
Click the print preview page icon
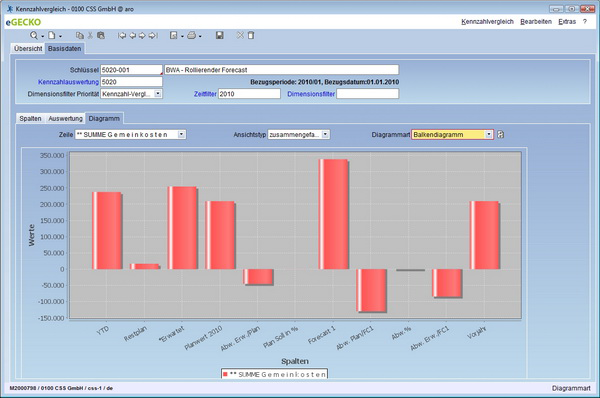pyautogui.click(x=174, y=35)
